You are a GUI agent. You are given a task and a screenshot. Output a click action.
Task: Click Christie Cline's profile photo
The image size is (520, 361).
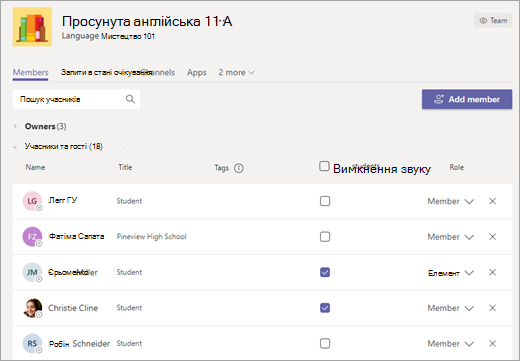(32, 308)
